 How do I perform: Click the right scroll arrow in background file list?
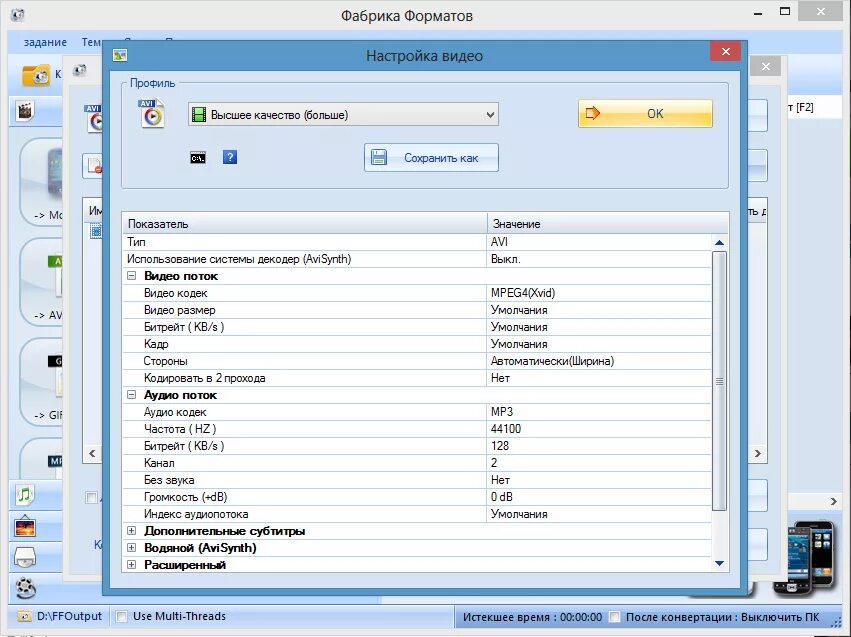tap(758, 453)
